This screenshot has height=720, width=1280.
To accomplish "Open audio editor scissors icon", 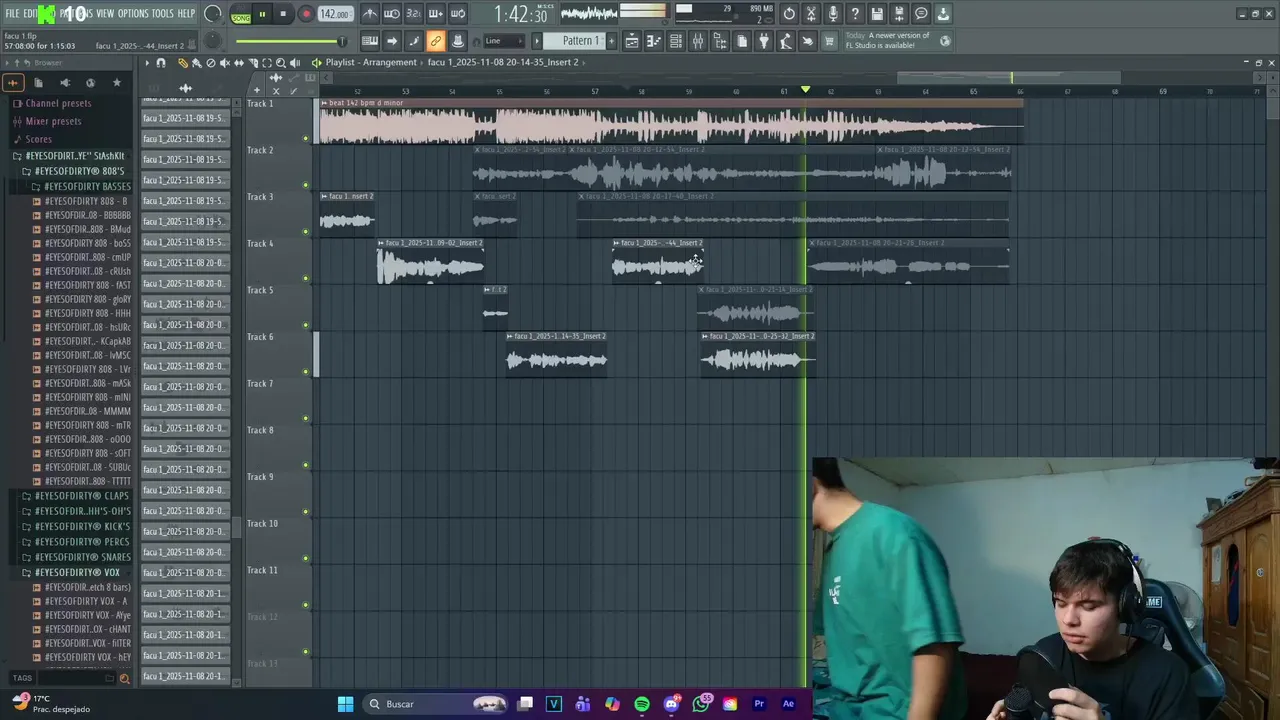I will point(812,14).
